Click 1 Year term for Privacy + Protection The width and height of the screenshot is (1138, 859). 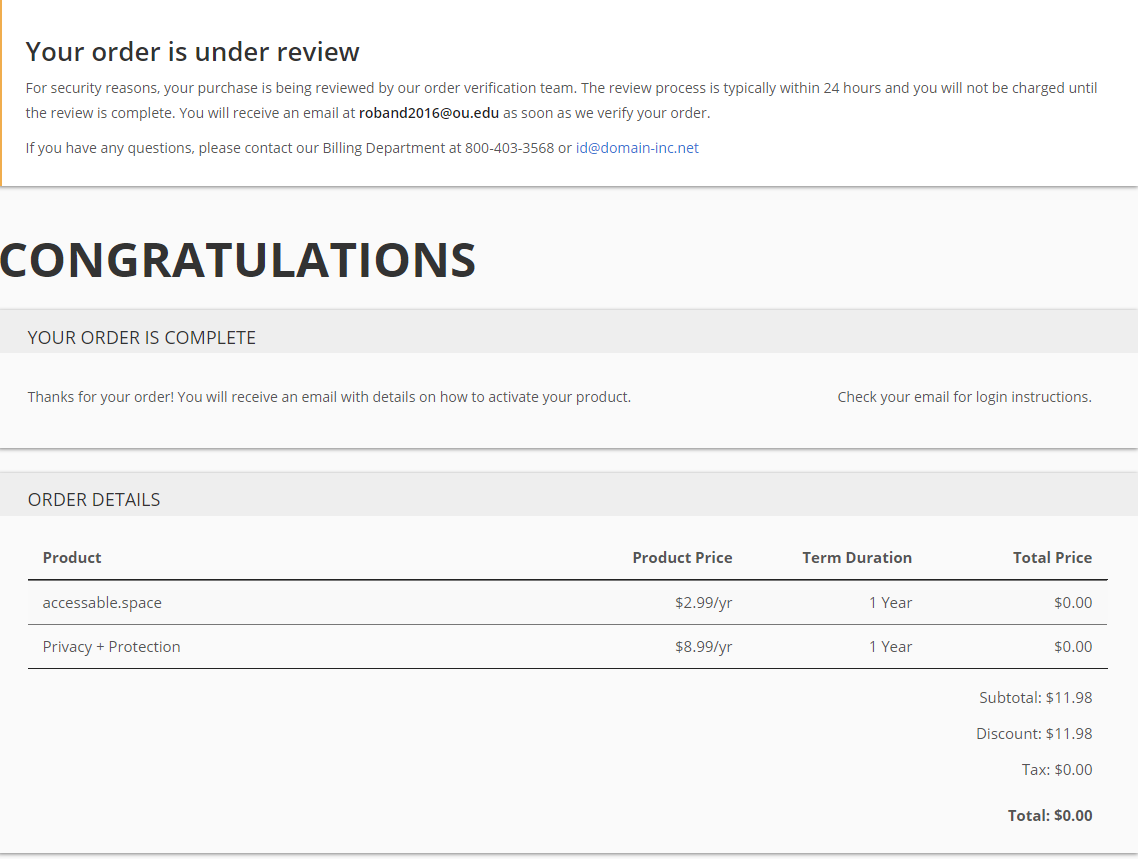[x=891, y=646]
